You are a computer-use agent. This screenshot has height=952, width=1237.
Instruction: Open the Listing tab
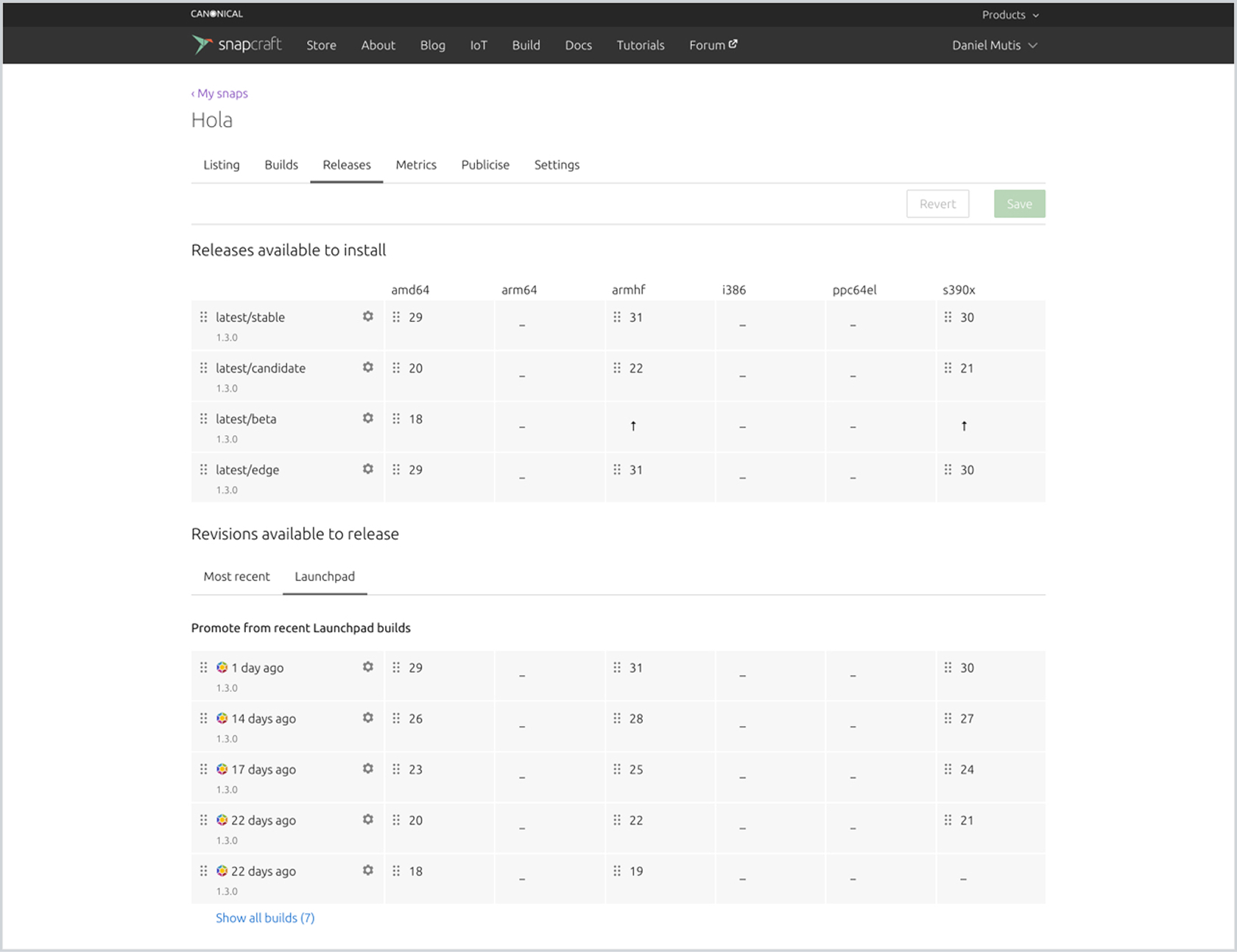tap(222, 165)
